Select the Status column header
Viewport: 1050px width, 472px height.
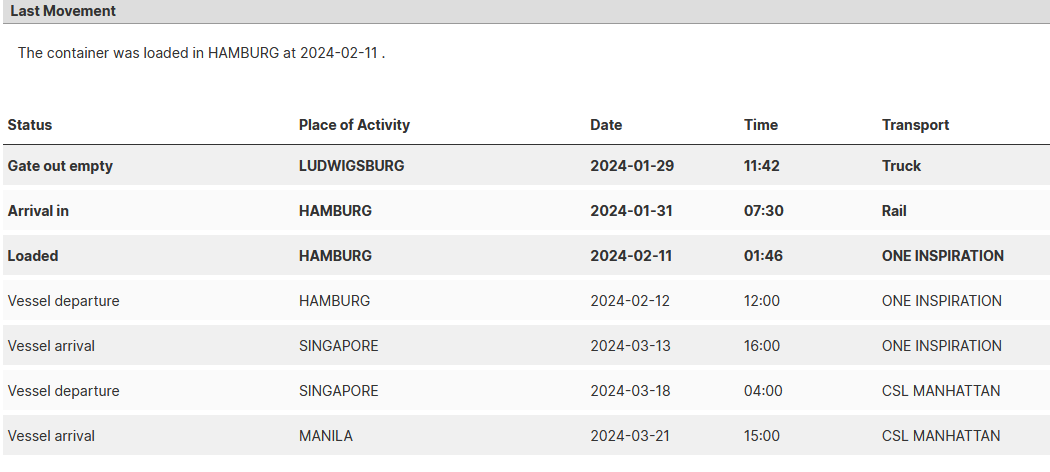tap(29, 125)
